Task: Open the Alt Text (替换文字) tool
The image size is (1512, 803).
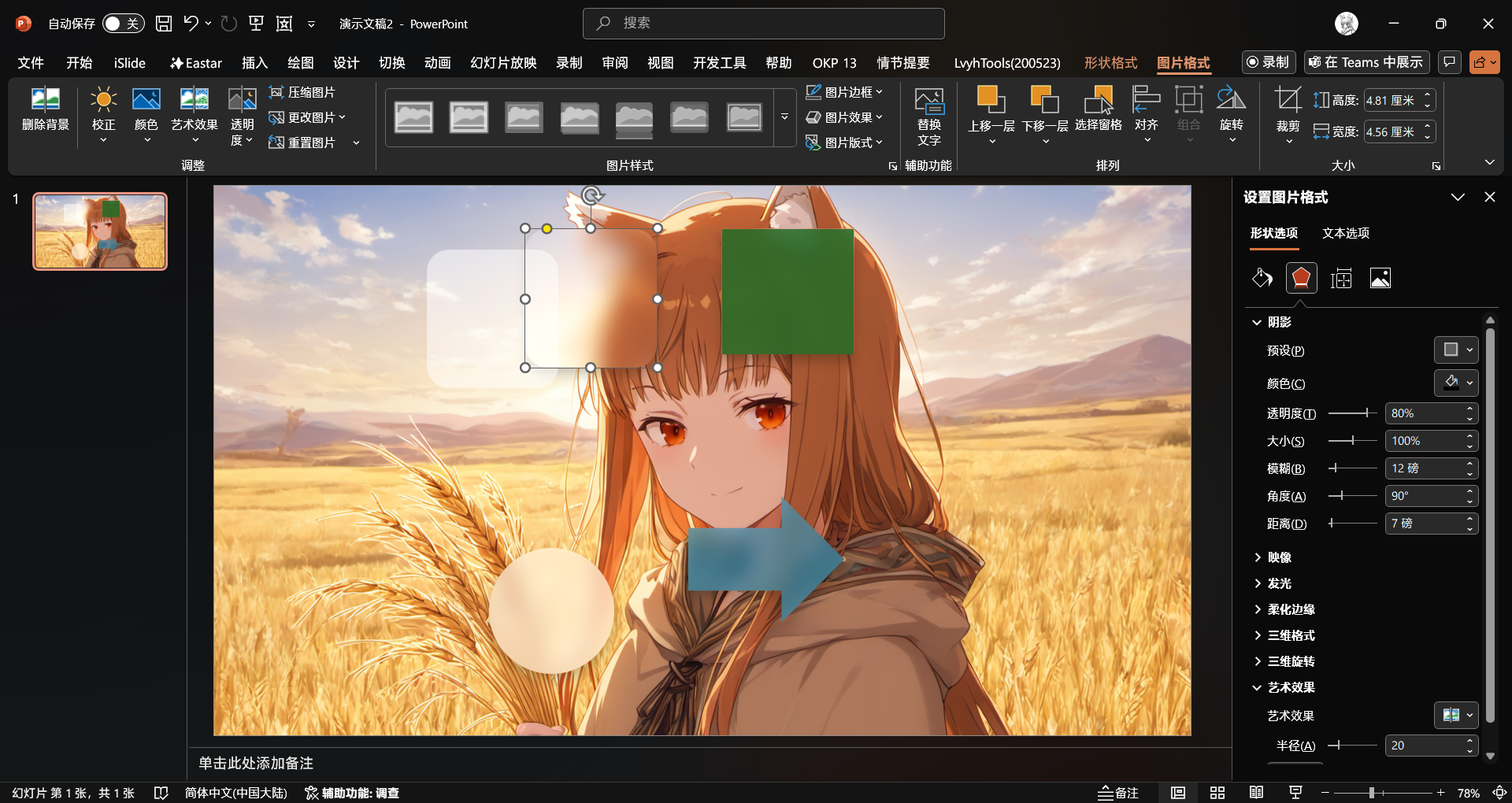Action: [929, 102]
